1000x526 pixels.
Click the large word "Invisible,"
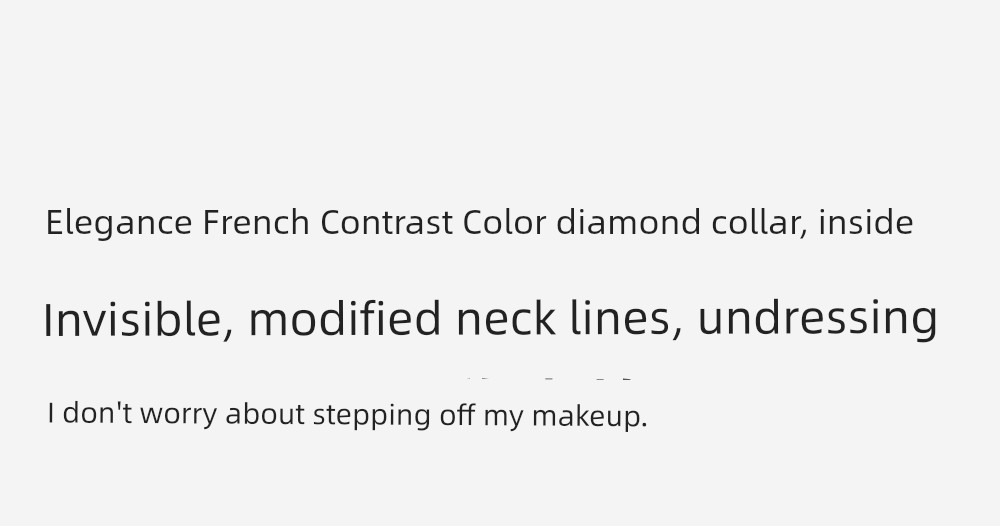(139, 319)
